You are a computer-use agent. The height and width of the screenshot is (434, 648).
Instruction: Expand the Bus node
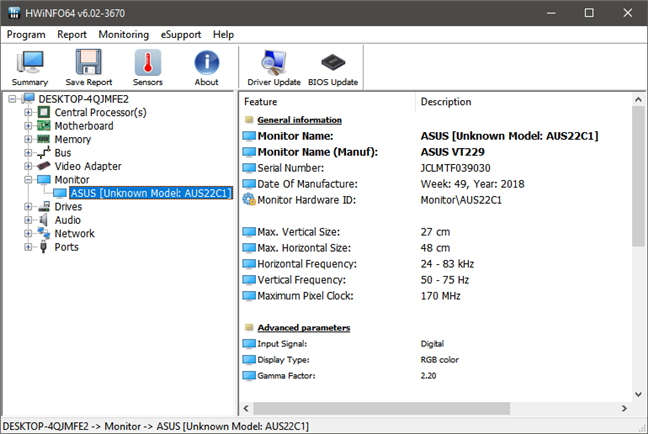pyautogui.click(x=28, y=153)
